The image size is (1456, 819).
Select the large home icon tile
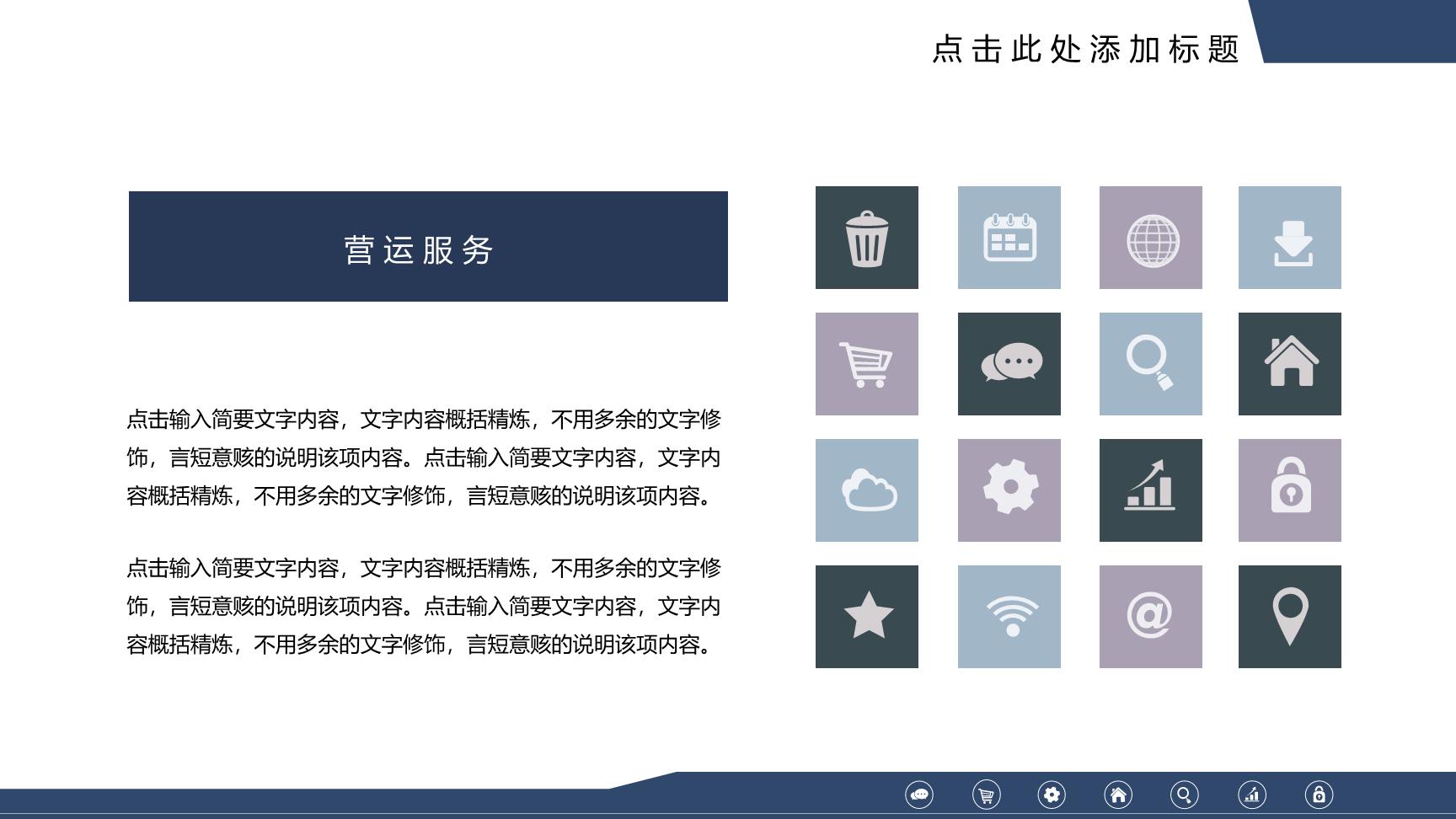pos(1290,364)
